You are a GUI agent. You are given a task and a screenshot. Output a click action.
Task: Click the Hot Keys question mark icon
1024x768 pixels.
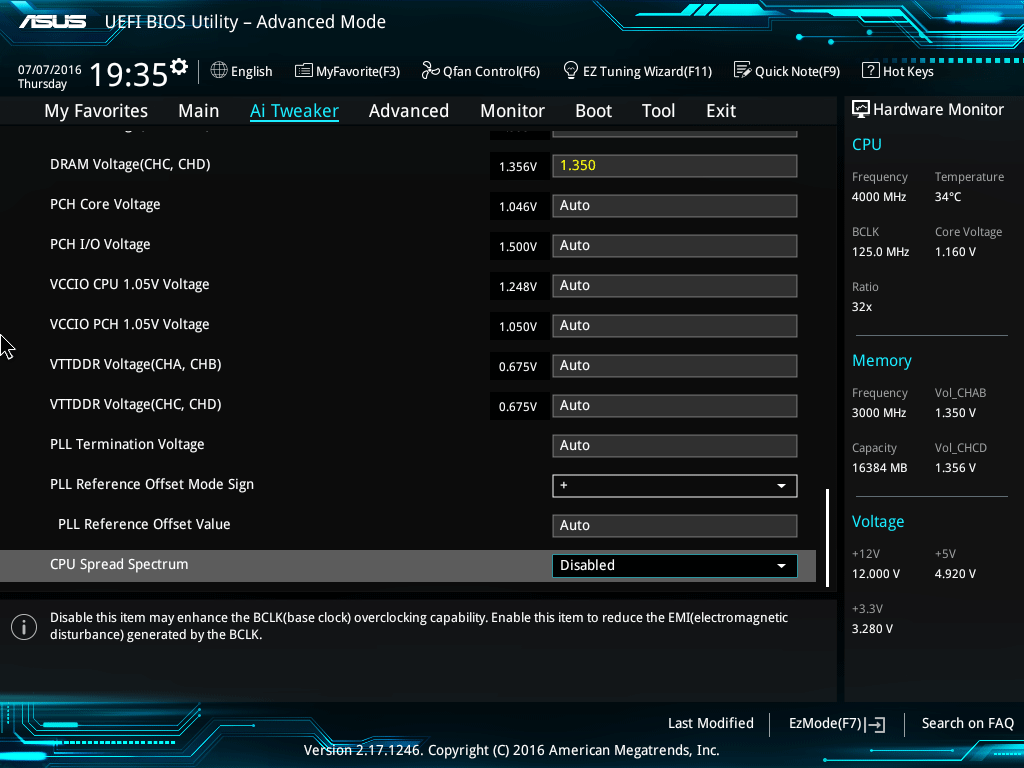tap(871, 70)
